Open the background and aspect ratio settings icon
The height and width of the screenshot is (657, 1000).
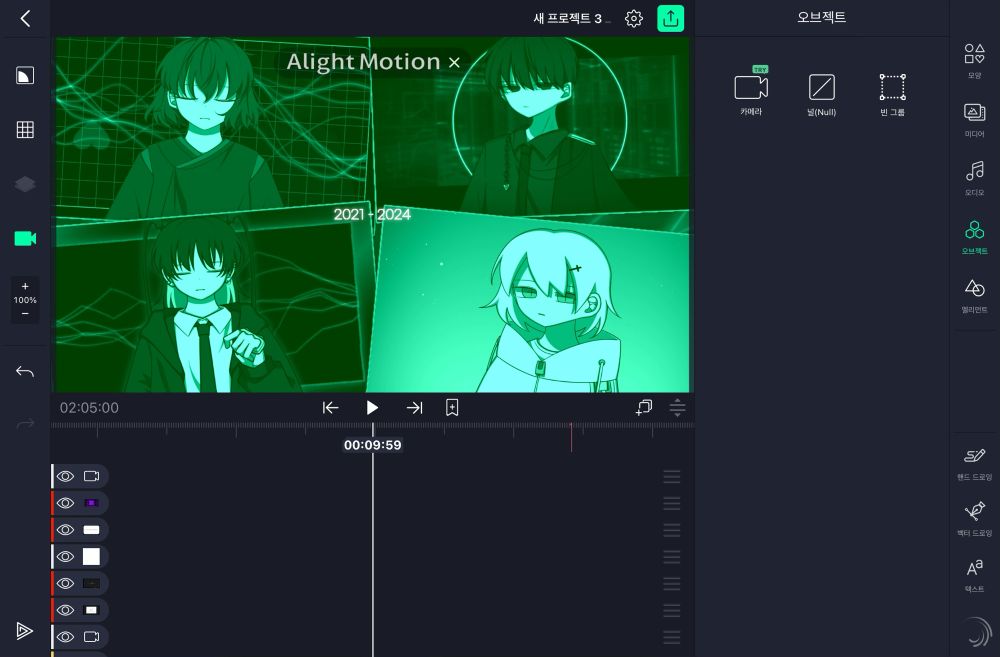coord(25,76)
